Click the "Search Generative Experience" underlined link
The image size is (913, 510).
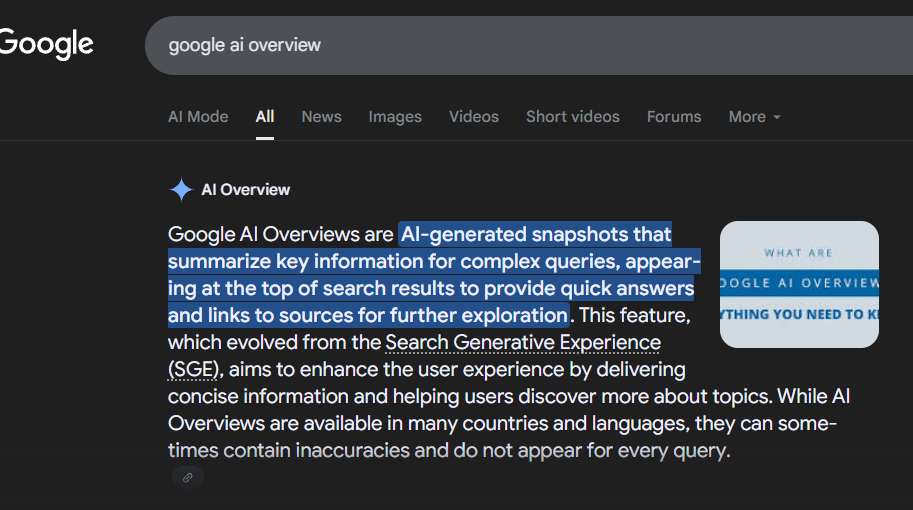[523, 343]
